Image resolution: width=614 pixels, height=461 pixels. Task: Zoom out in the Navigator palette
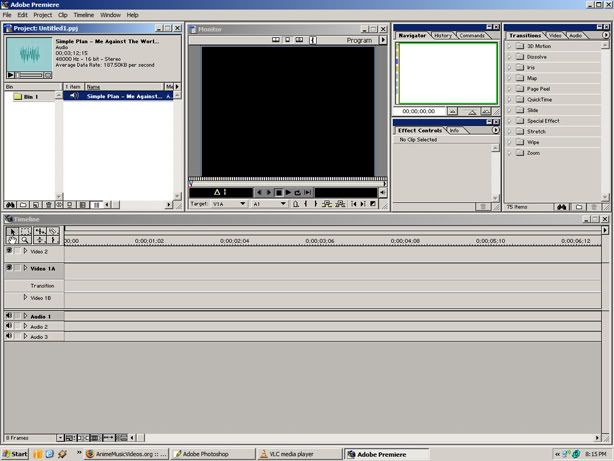coord(453,112)
